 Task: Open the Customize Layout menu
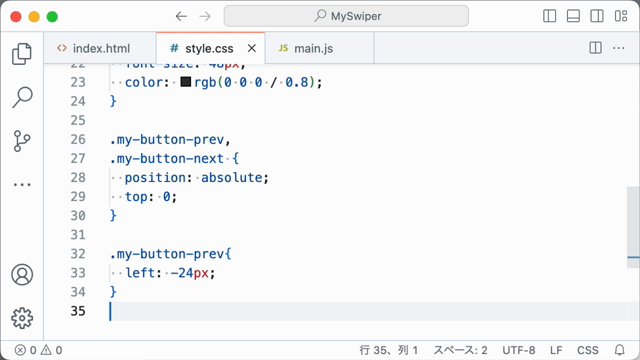point(621,16)
